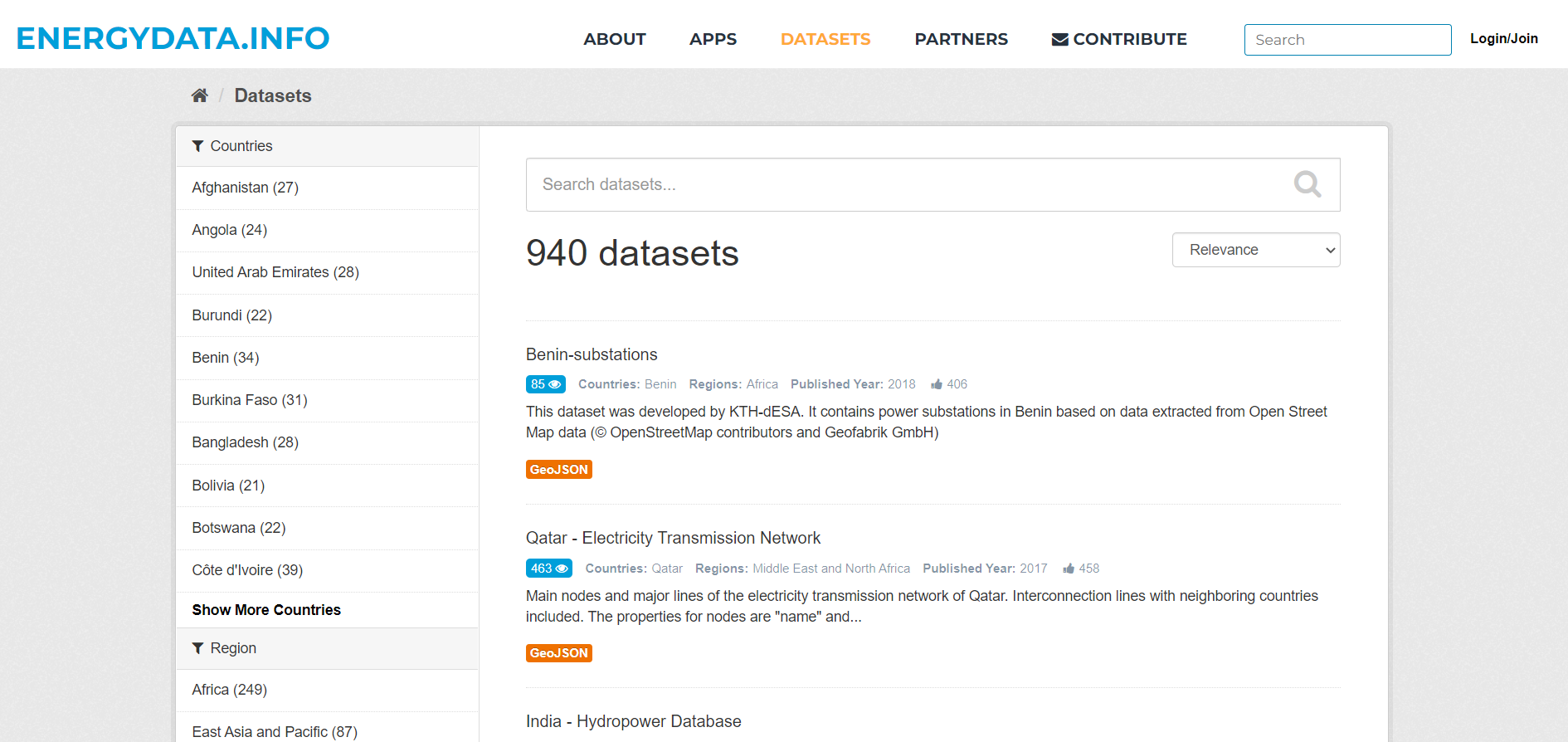
Task: Click the Countries filter heading
Action: 327,146
